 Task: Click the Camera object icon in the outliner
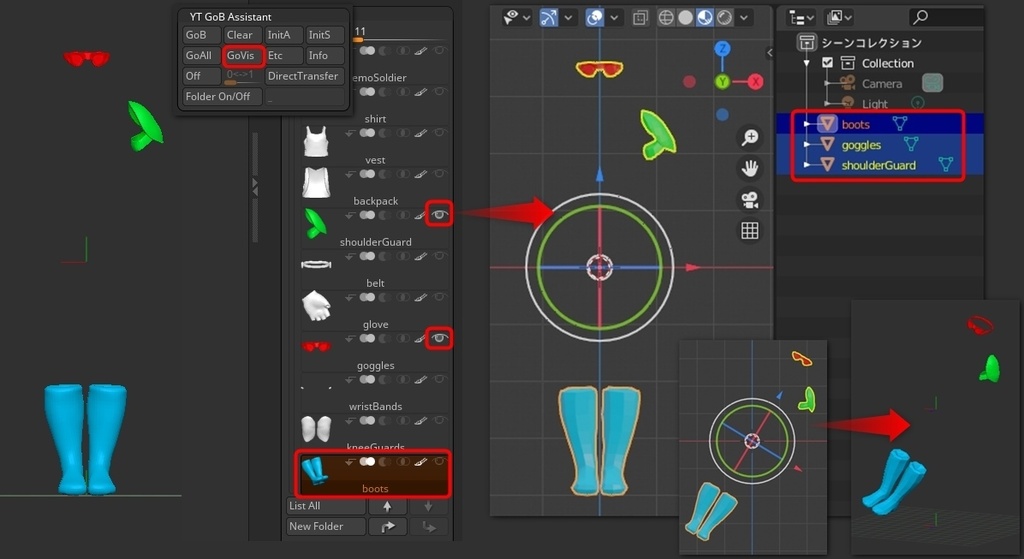coord(847,83)
